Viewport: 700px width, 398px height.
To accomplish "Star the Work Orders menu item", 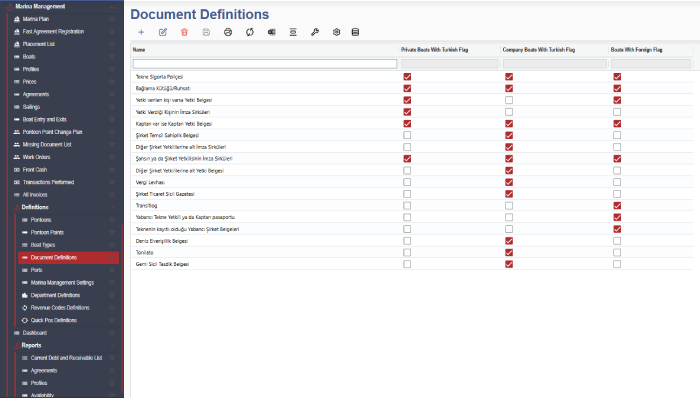I will pos(112,157).
